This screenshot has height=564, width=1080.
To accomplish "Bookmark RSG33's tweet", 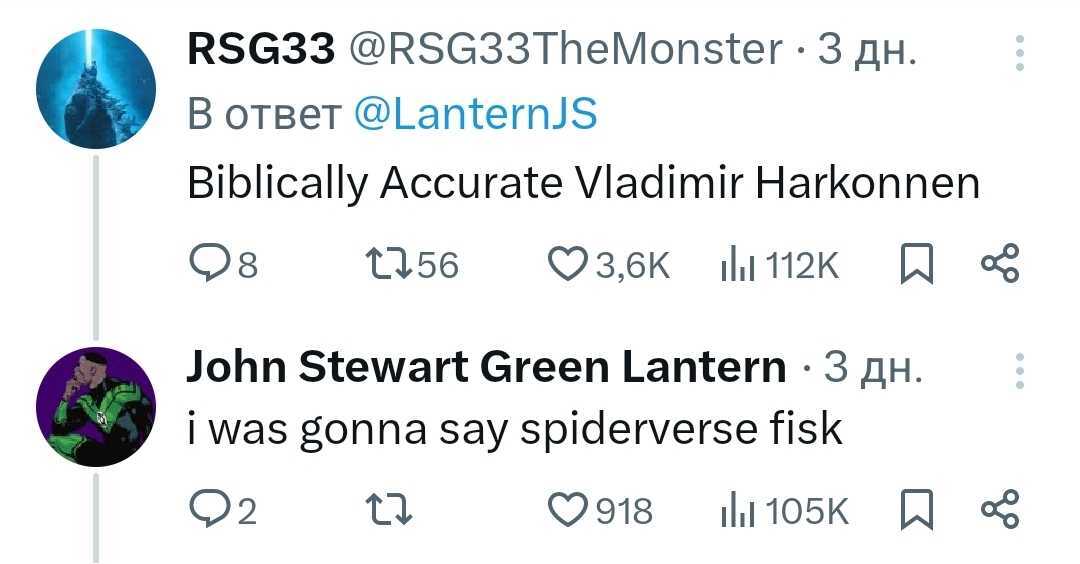I will (x=916, y=265).
